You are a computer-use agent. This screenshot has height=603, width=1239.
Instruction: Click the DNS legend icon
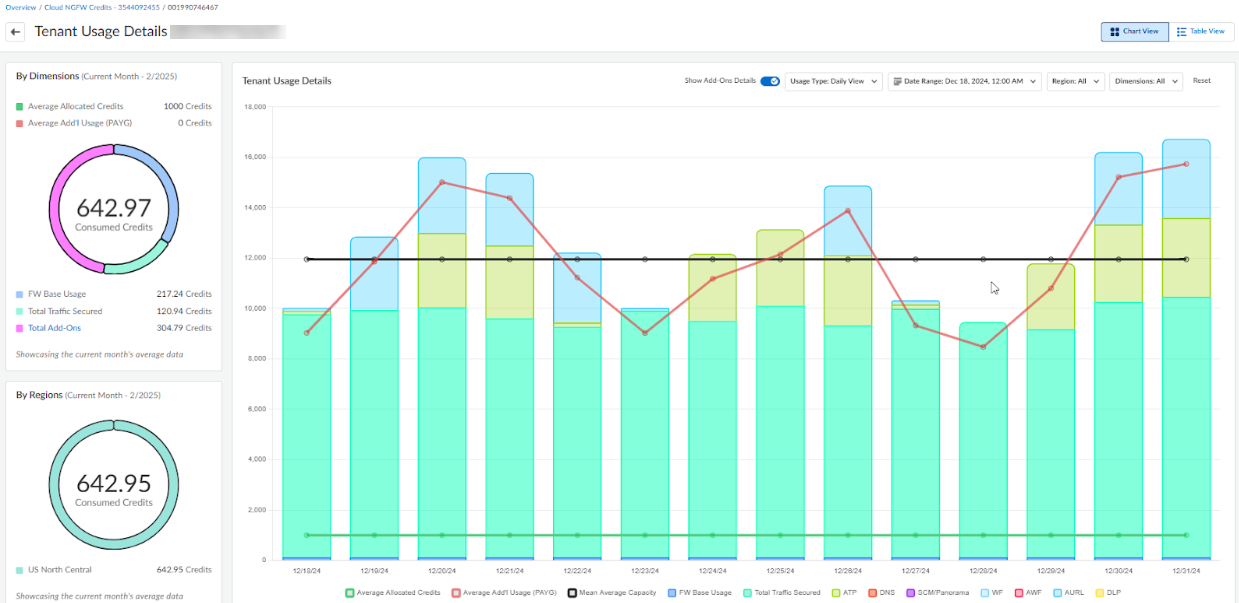[871, 593]
